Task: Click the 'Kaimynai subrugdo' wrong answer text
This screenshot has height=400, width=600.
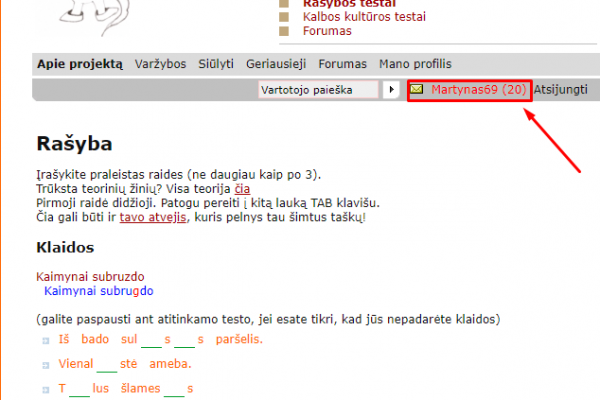Action: 99,291
